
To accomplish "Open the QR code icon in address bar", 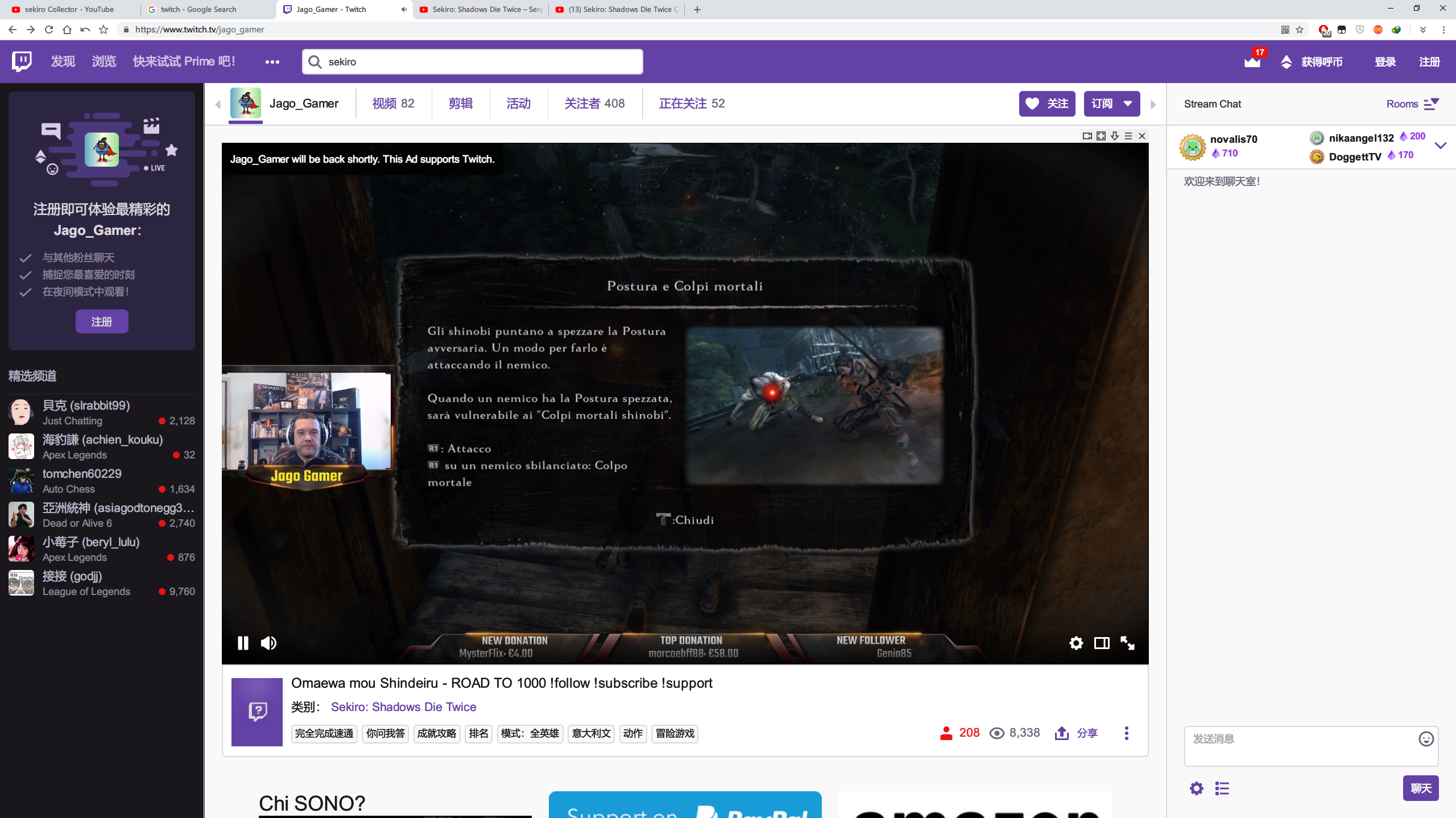I will click(1285, 30).
